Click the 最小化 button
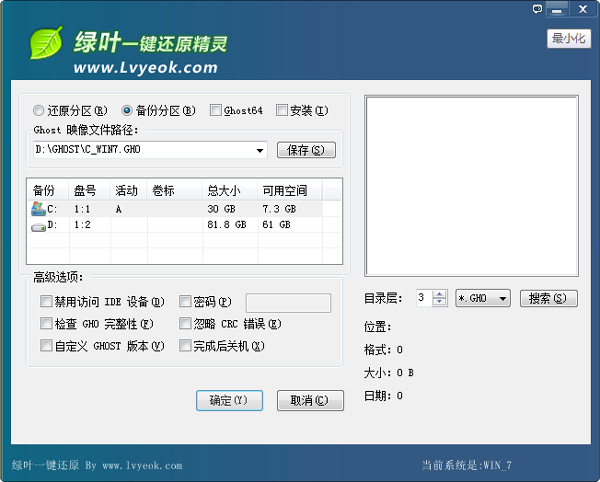Screen dimensions: 600x482 [569, 39]
